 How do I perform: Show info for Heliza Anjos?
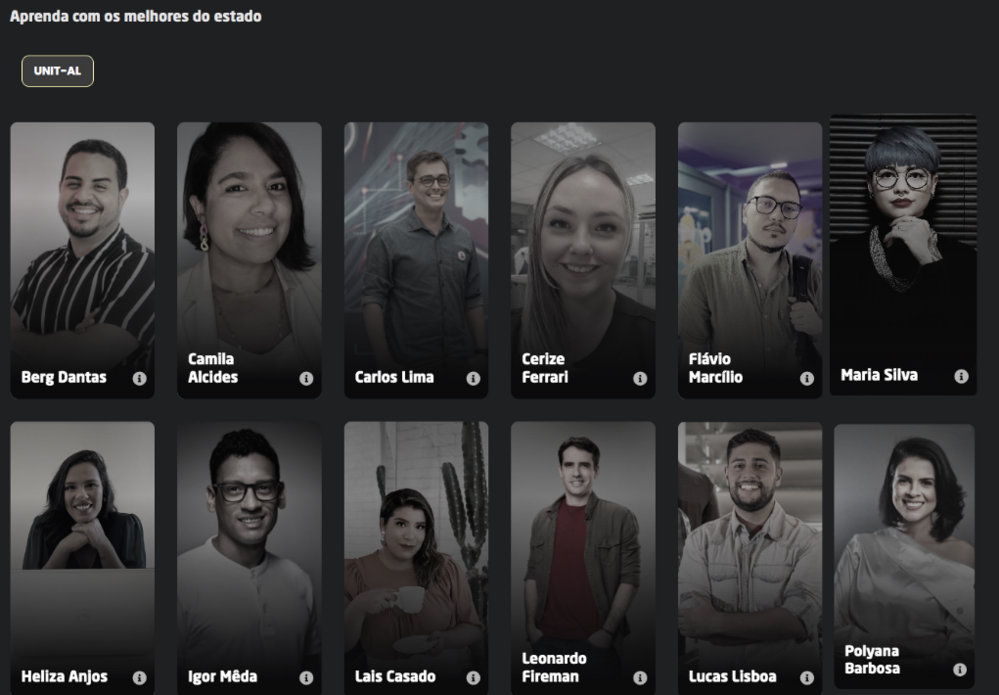click(x=140, y=678)
